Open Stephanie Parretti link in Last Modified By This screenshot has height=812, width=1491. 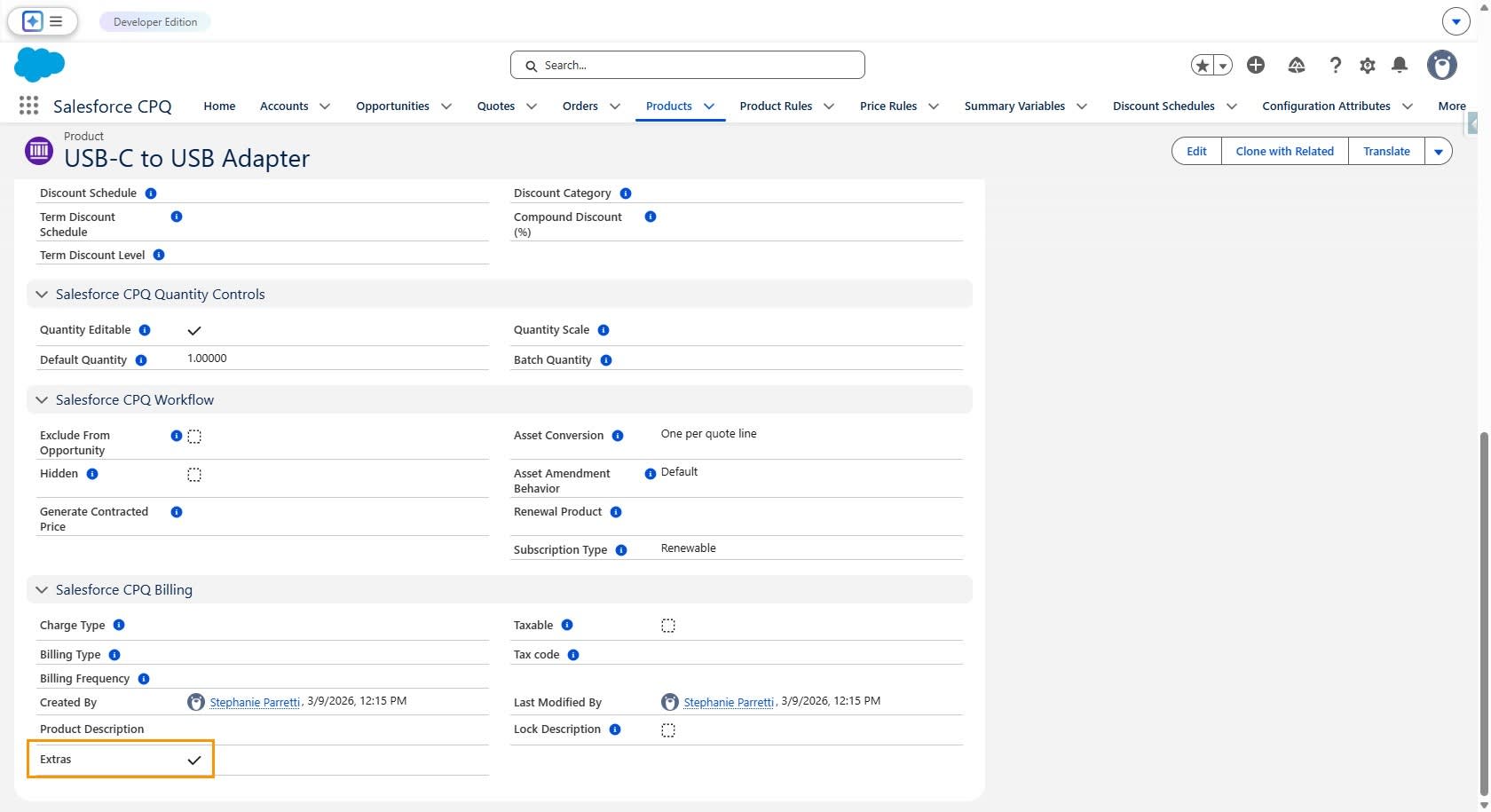tap(729, 702)
